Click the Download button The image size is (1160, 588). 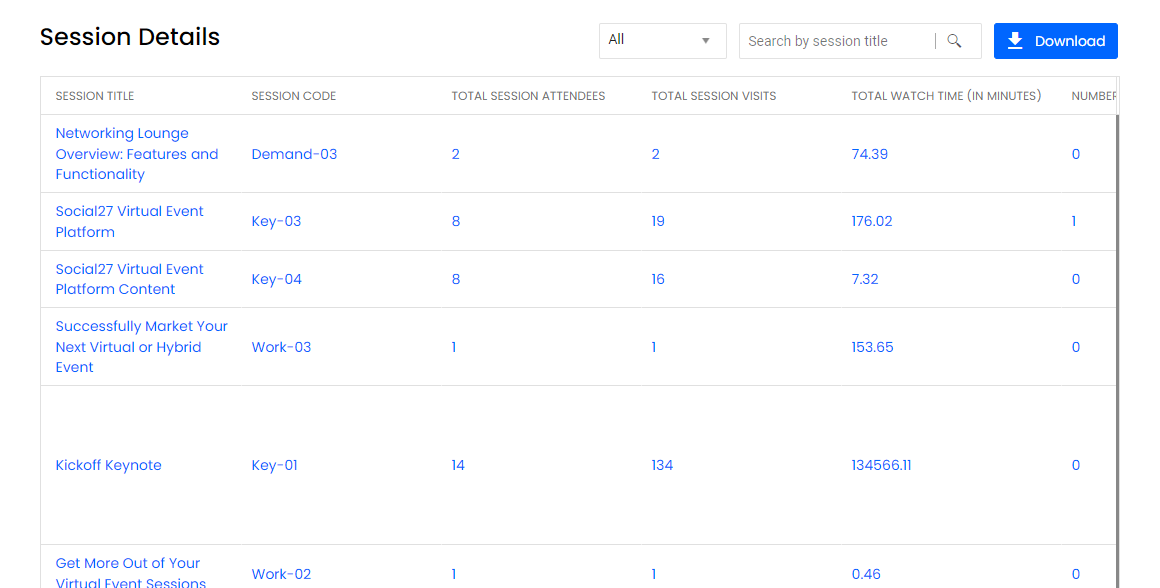1055,41
